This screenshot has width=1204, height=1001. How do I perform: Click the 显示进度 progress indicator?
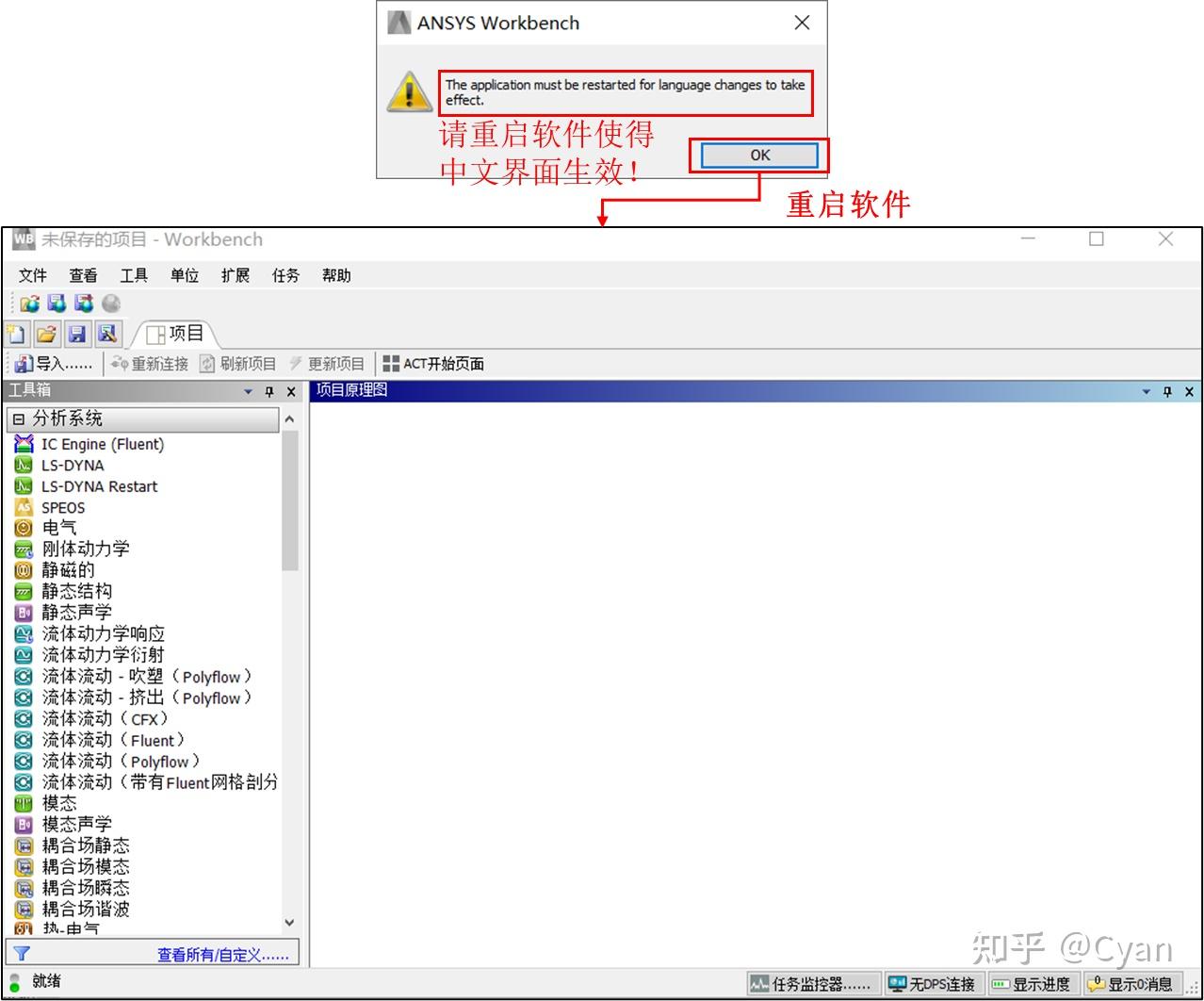click(x=1036, y=983)
